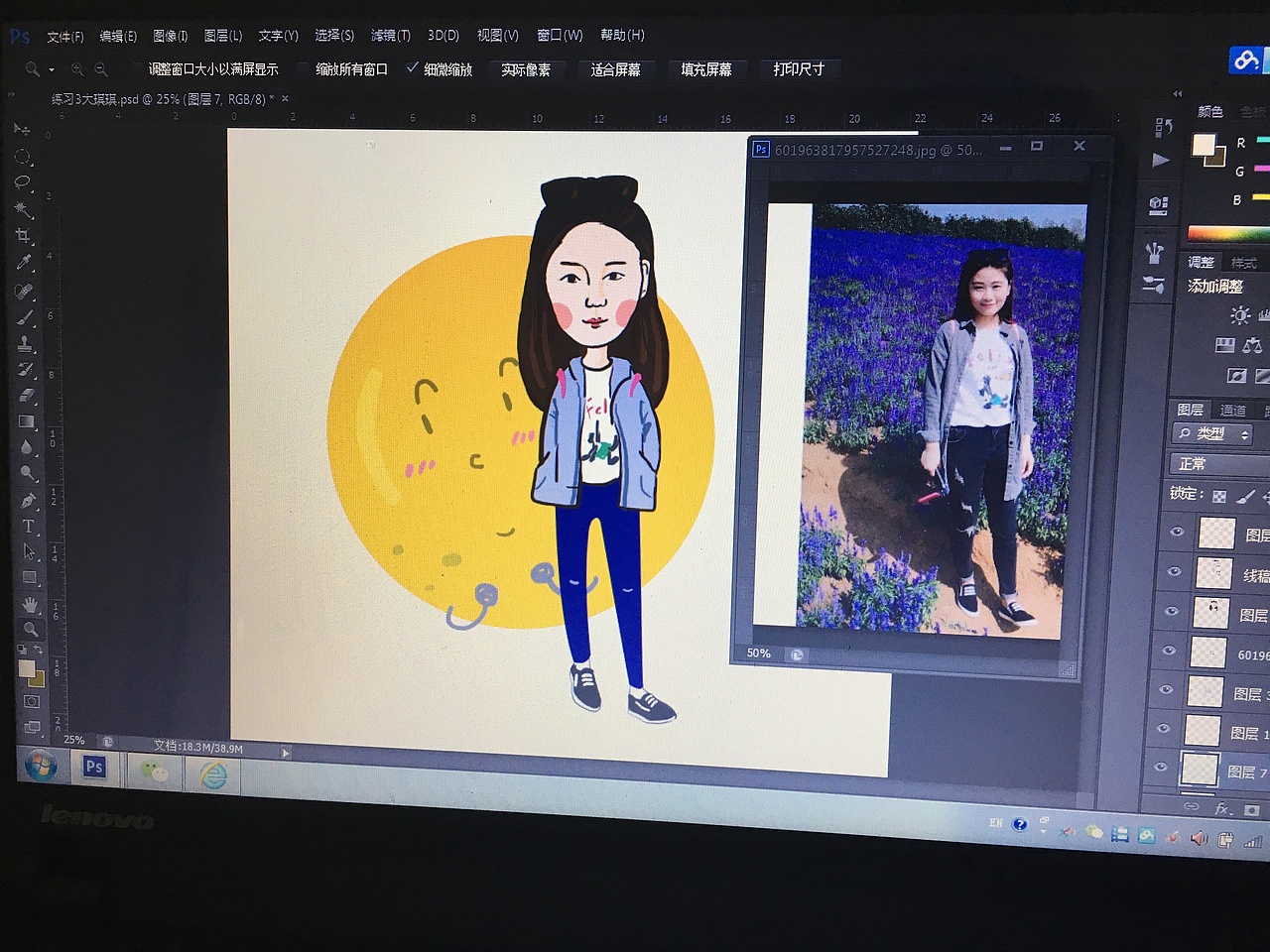Hide the 图层 3 layer
This screenshot has height=952, width=1270.
[1167, 689]
